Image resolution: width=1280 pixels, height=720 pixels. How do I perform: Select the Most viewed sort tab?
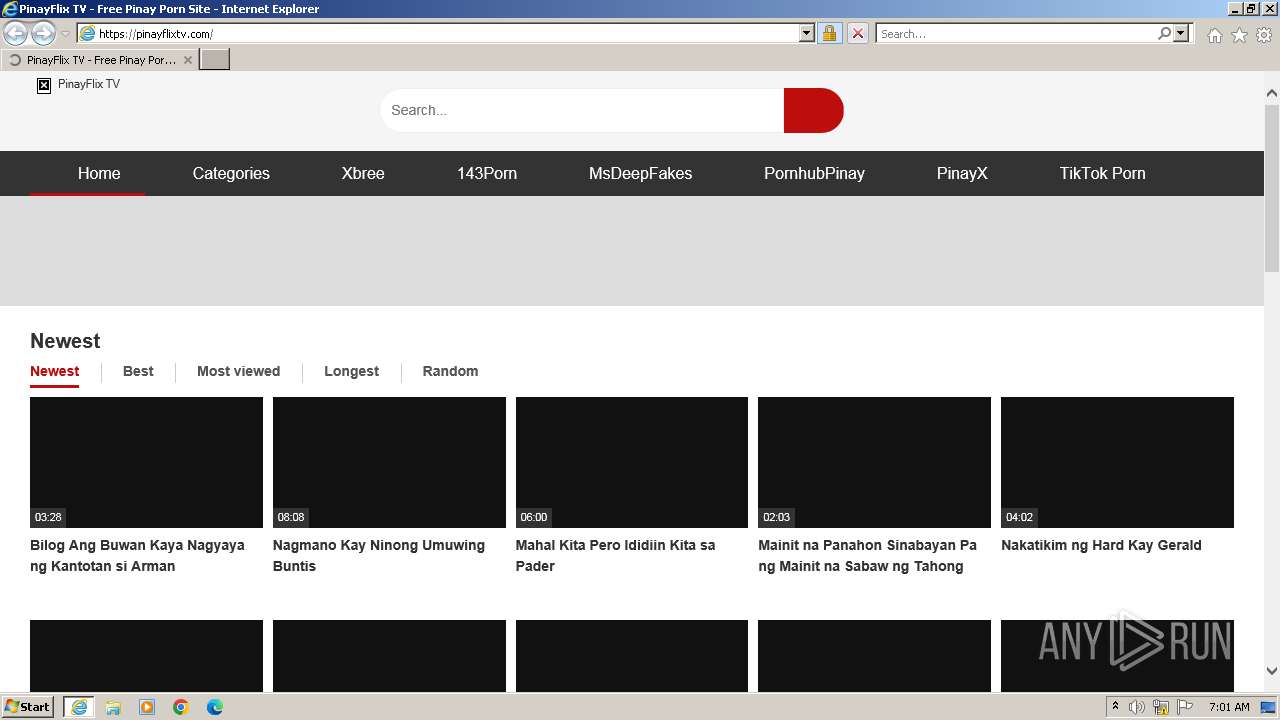click(x=238, y=371)
